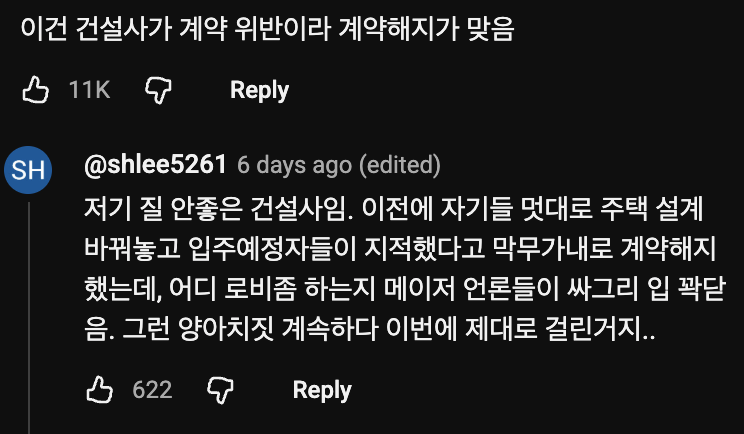Image resolution: width=744 pixels, height=434 pixels.
Task: Open the SH profile avatar
Action: [28, 170]
